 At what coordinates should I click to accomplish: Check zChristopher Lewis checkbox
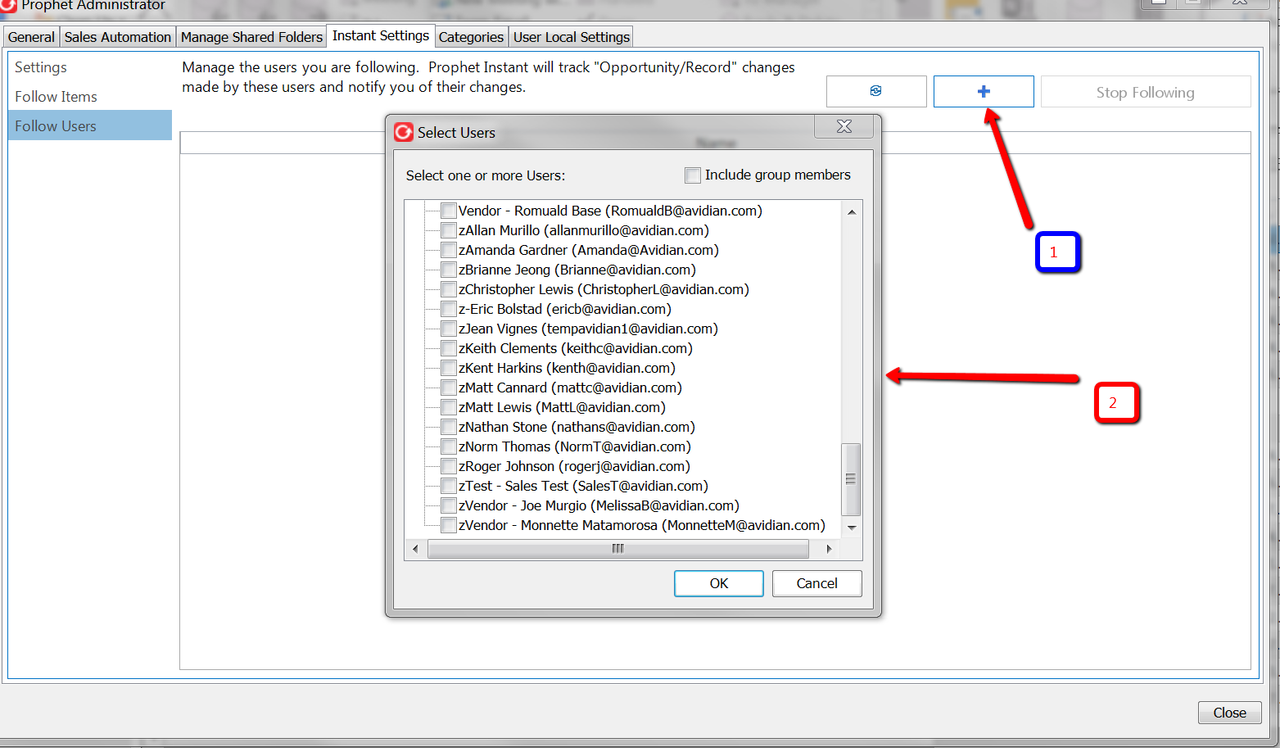(449, 289)
